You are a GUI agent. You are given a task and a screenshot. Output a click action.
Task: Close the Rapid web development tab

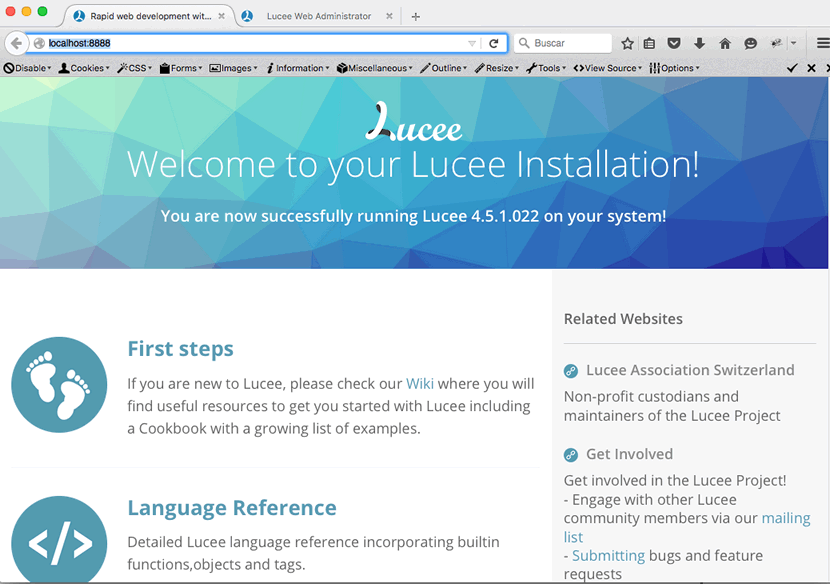click(x=222, y=16)
